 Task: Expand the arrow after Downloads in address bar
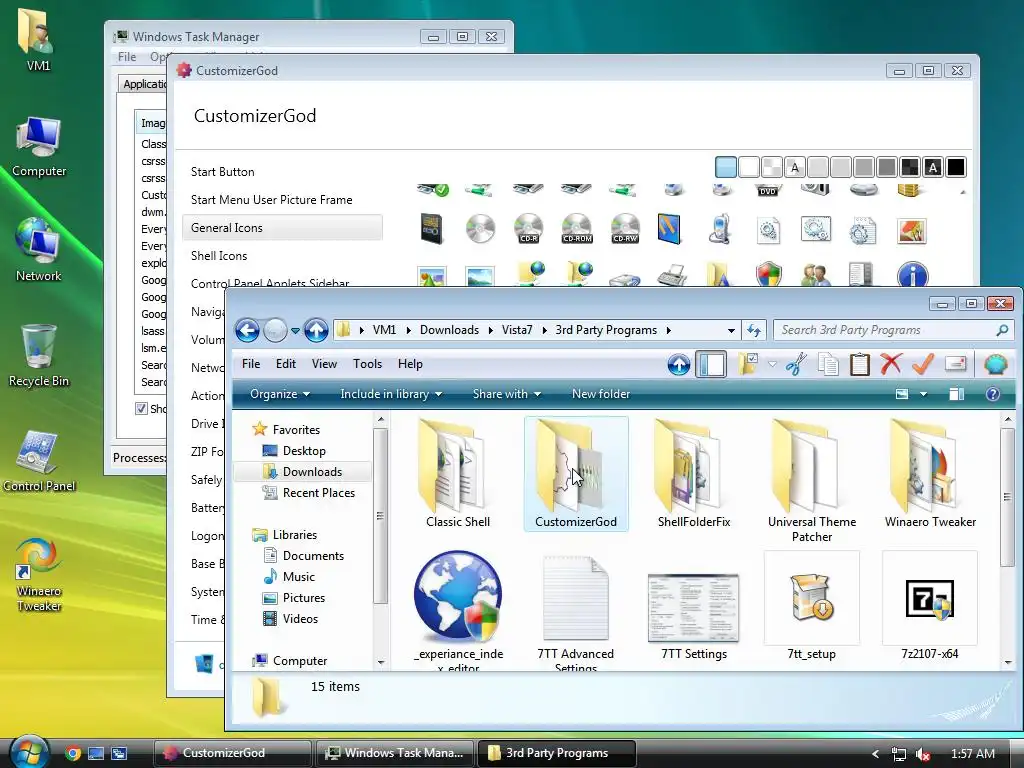pyautogui.click(x=490, y=330)
